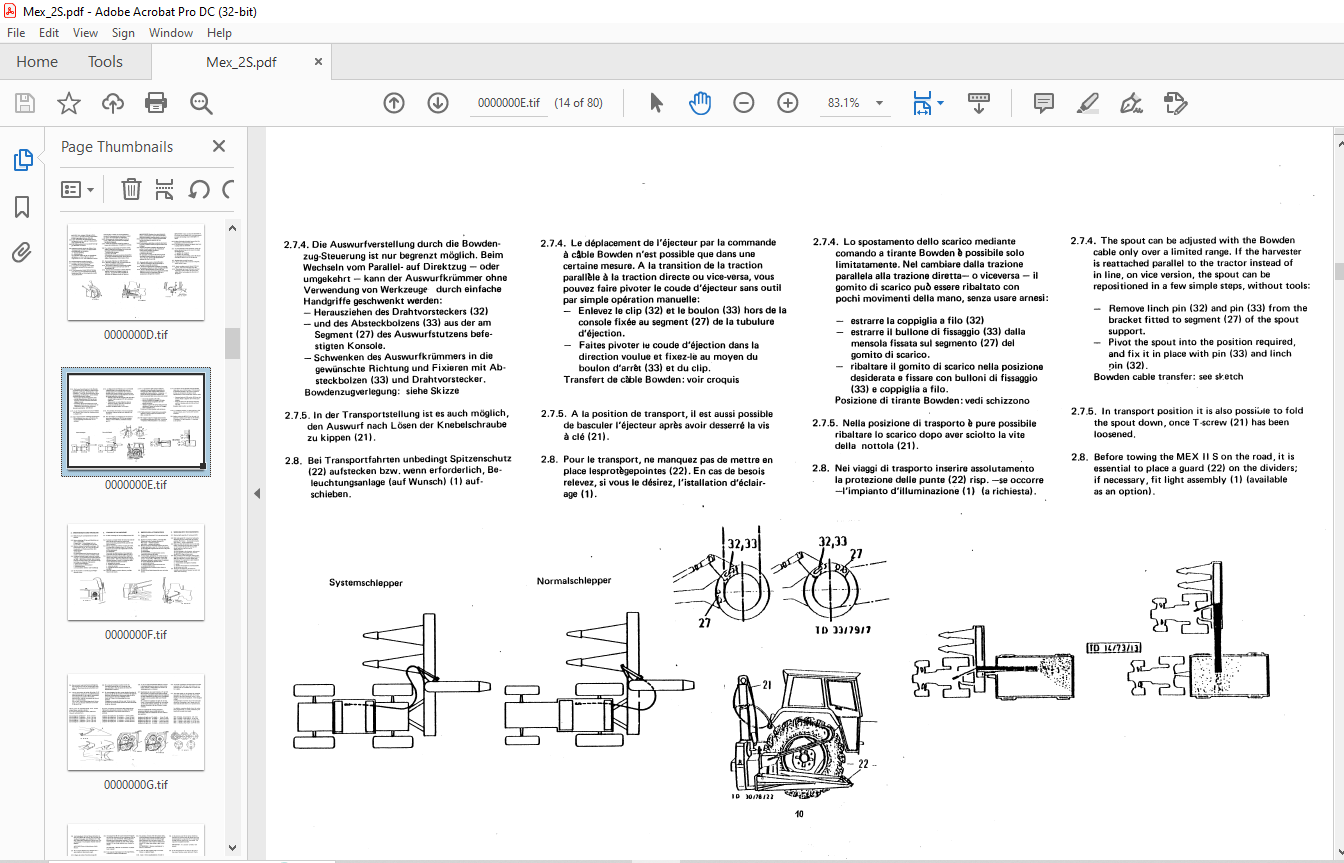The width and height of the screenshot is (1344, 863).
Task: Show Page Thumbnails panel in the sidebar
Action: pyautogui.click(x=22, y=160)
